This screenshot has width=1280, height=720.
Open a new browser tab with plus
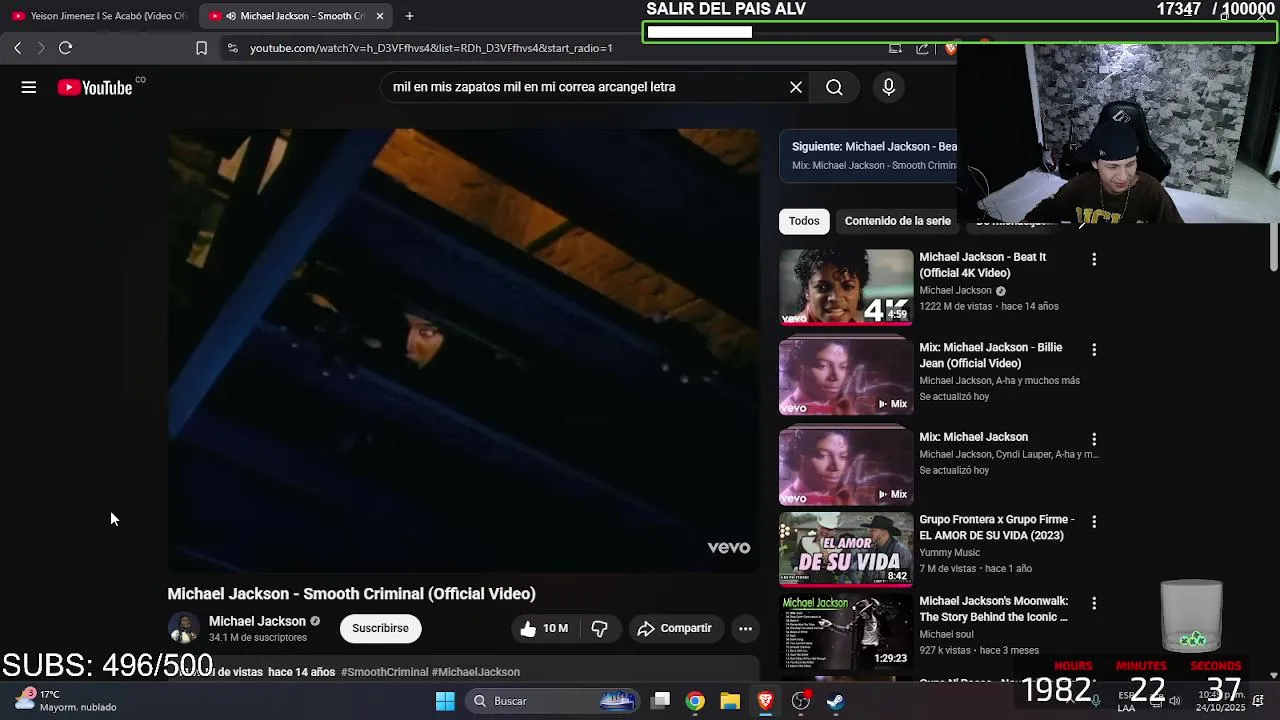coord(409,16)
